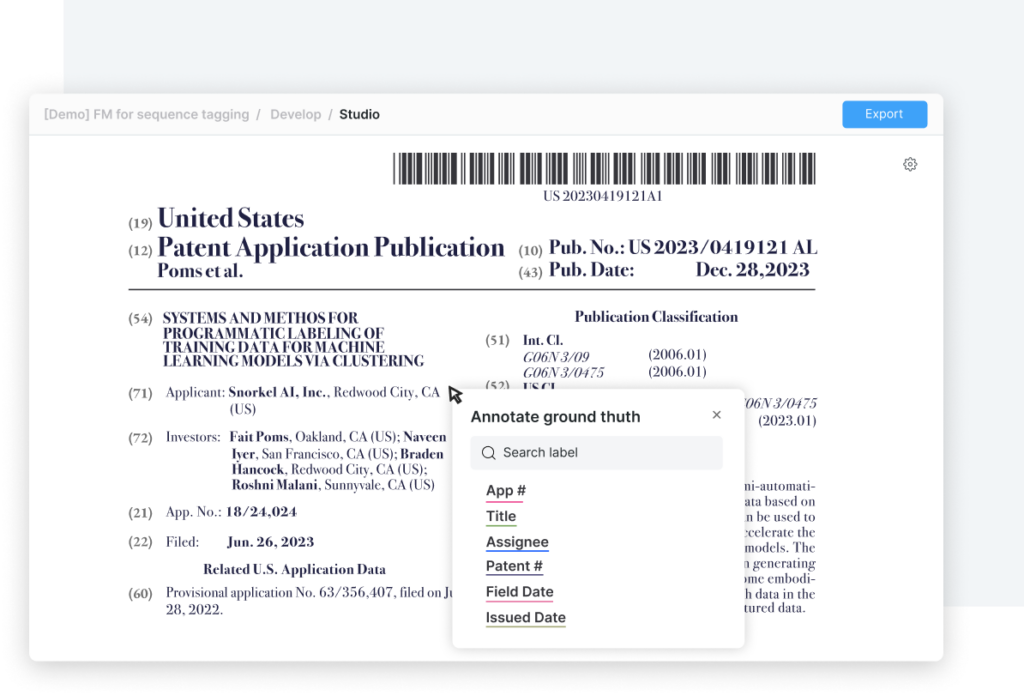The image size is (1024, 696).
Task: Click inventor name Roshni Malani
Action: tap(275, 485)
